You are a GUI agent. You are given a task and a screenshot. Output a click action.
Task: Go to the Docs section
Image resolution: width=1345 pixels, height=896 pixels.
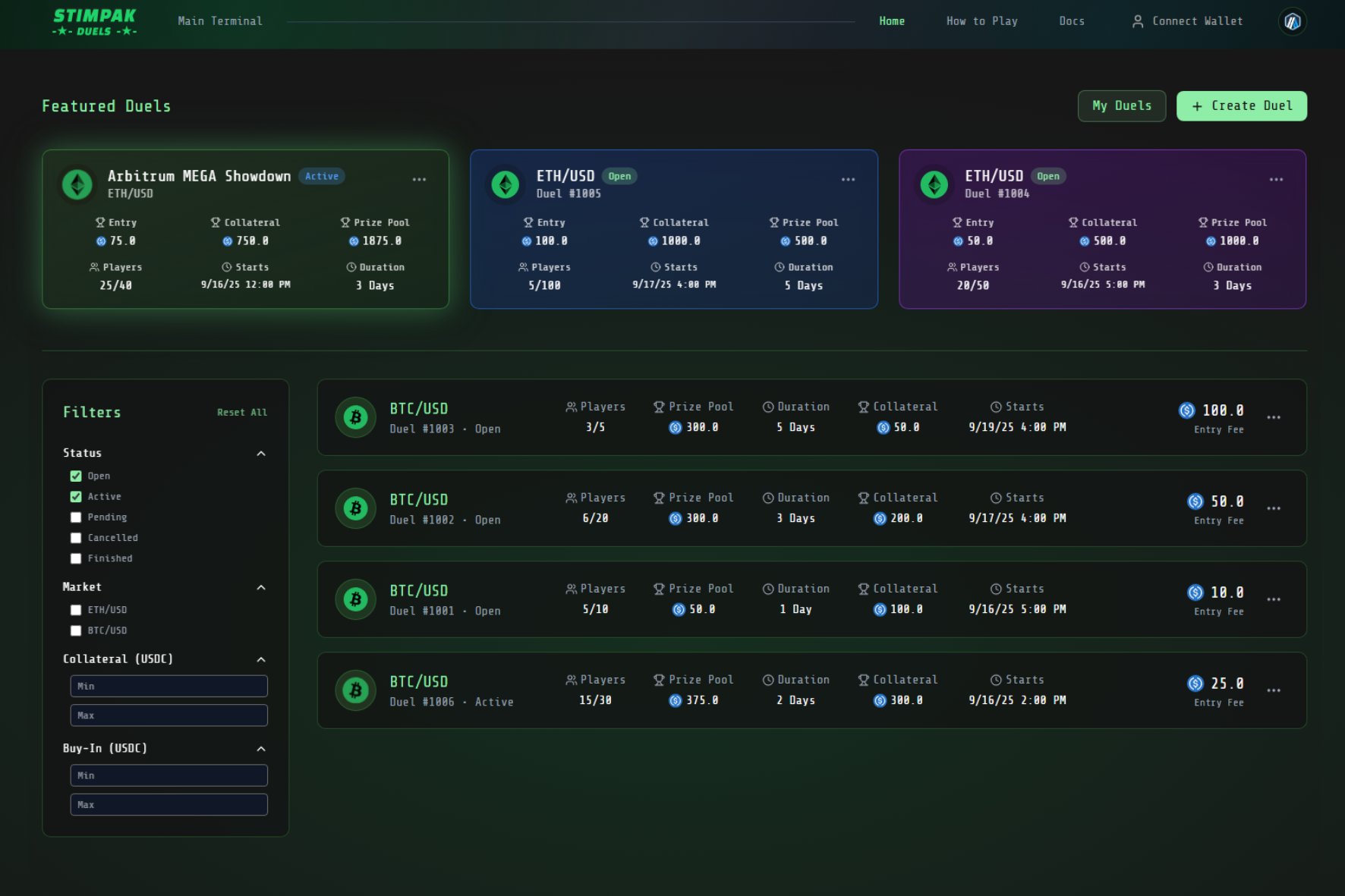1071,20
